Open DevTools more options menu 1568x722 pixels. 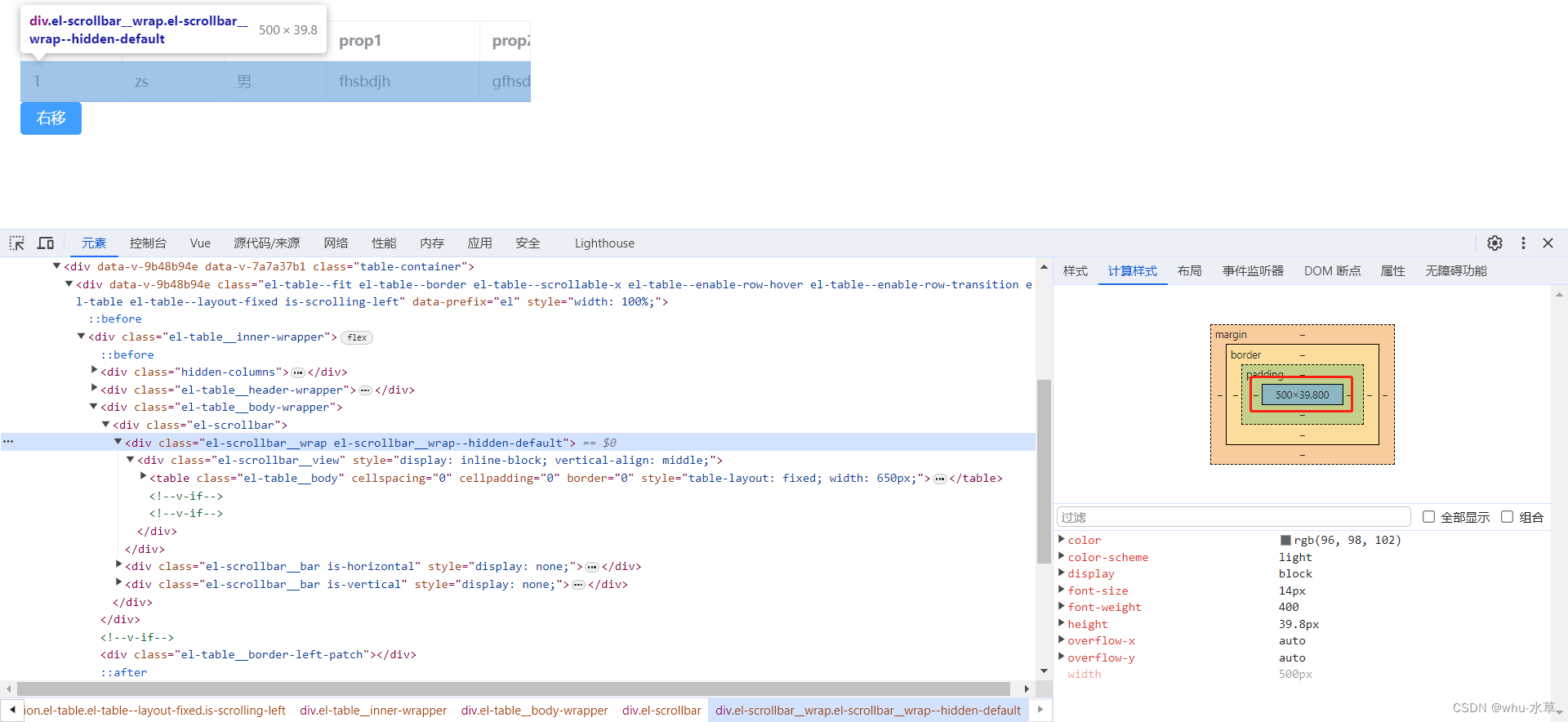(x=1523, y=243)
